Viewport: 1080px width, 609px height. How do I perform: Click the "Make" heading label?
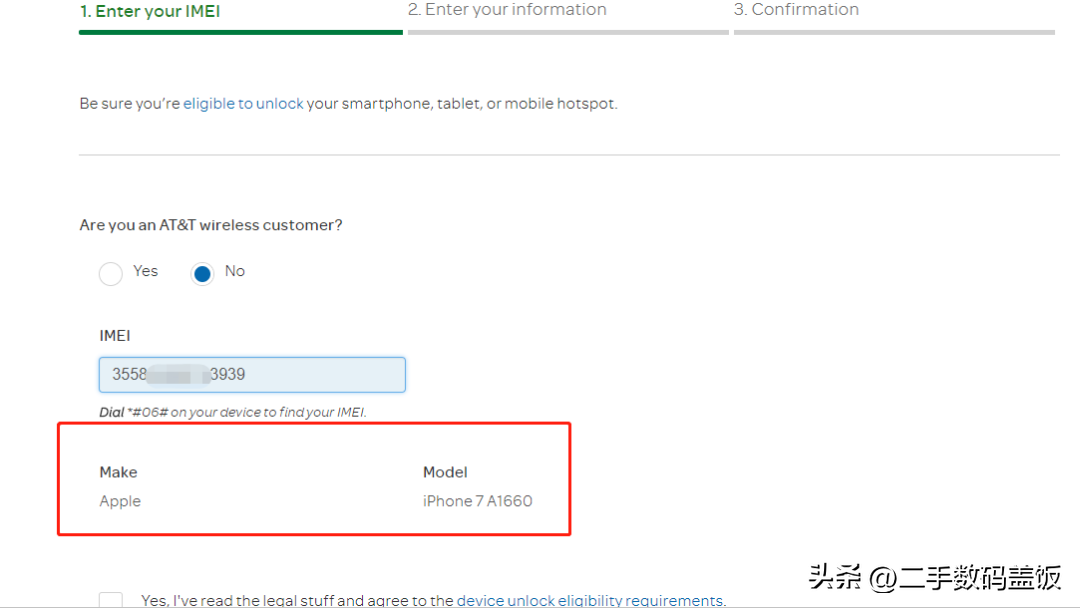118,472
